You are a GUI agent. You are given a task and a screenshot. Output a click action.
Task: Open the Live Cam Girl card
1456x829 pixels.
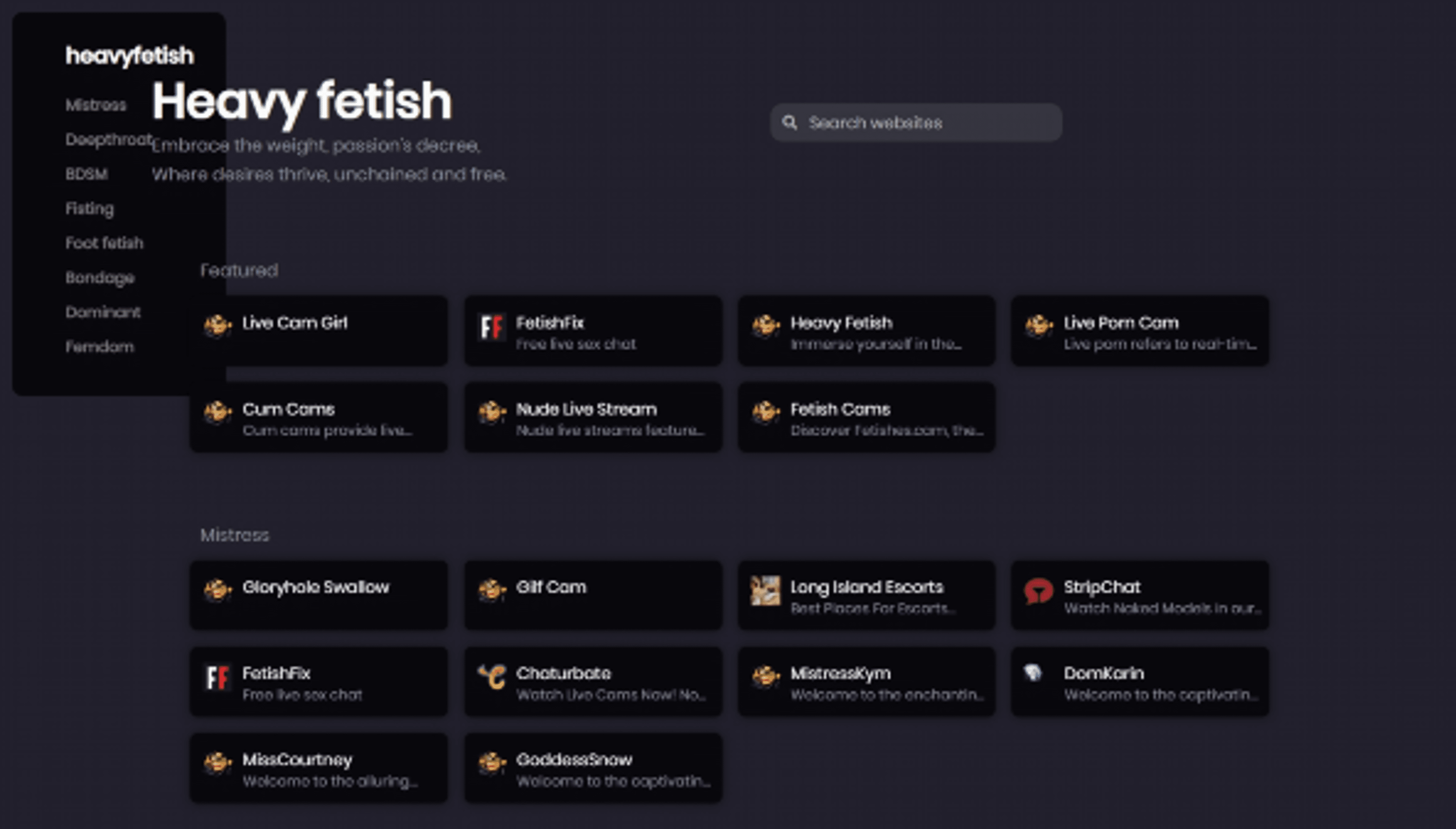[319, 331]
